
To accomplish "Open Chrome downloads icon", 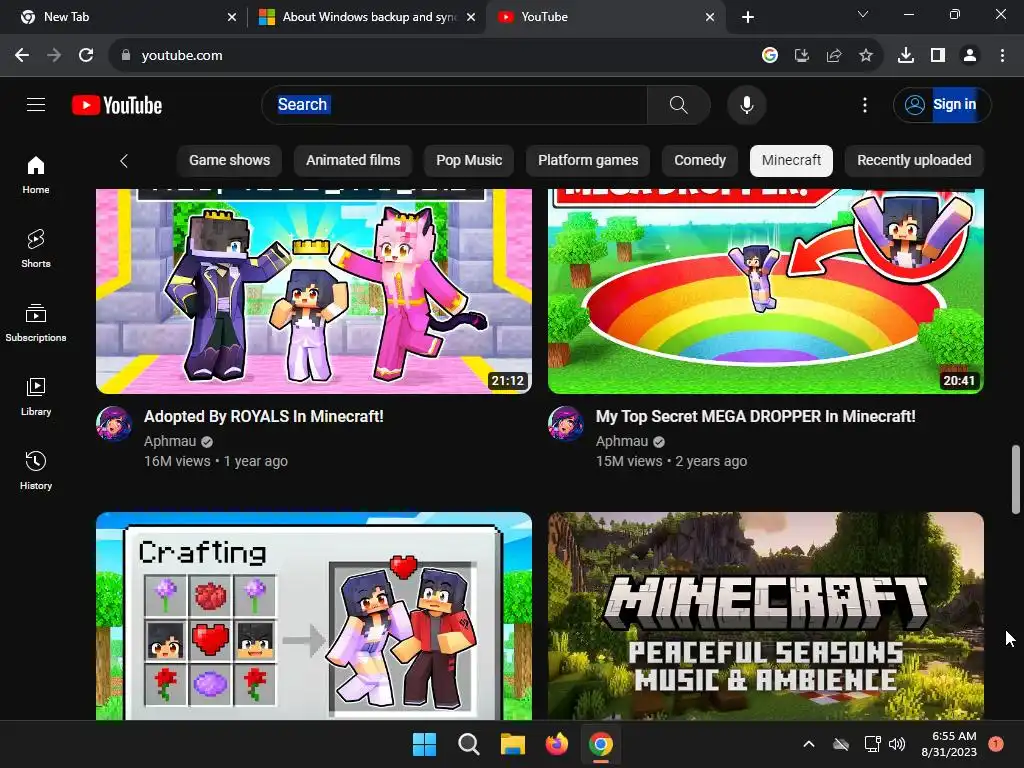I will [x=906, y=56].
